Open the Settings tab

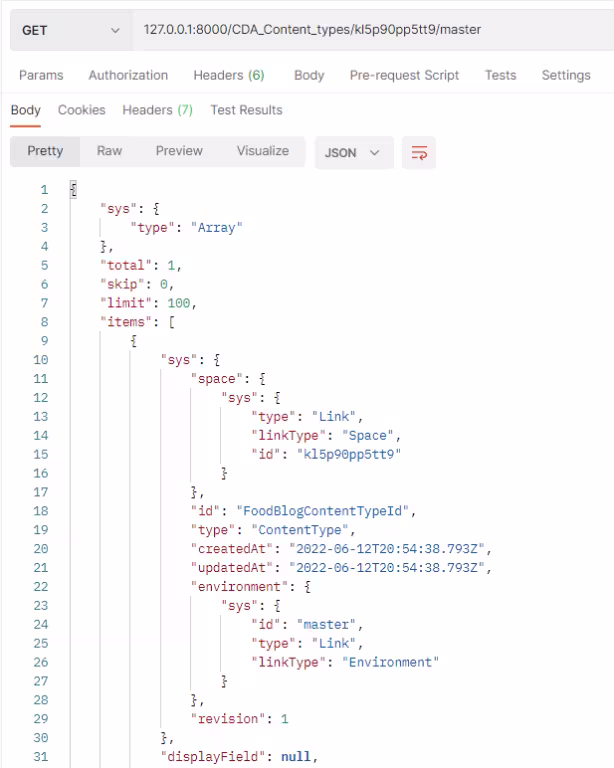point(566,75)
